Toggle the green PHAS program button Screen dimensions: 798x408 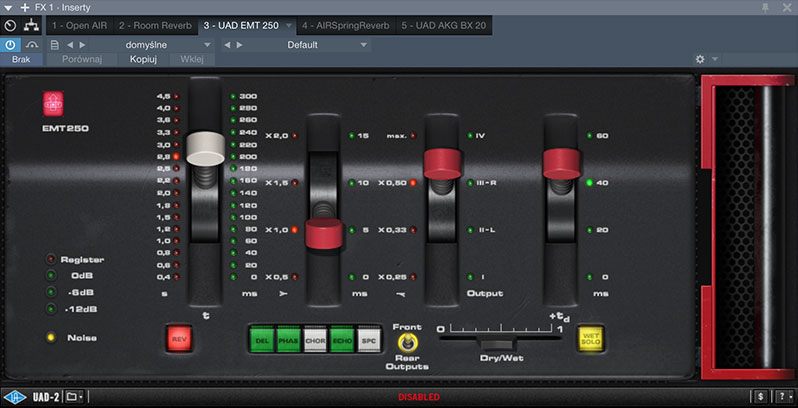pyautogui.click(x=289, y=339)
